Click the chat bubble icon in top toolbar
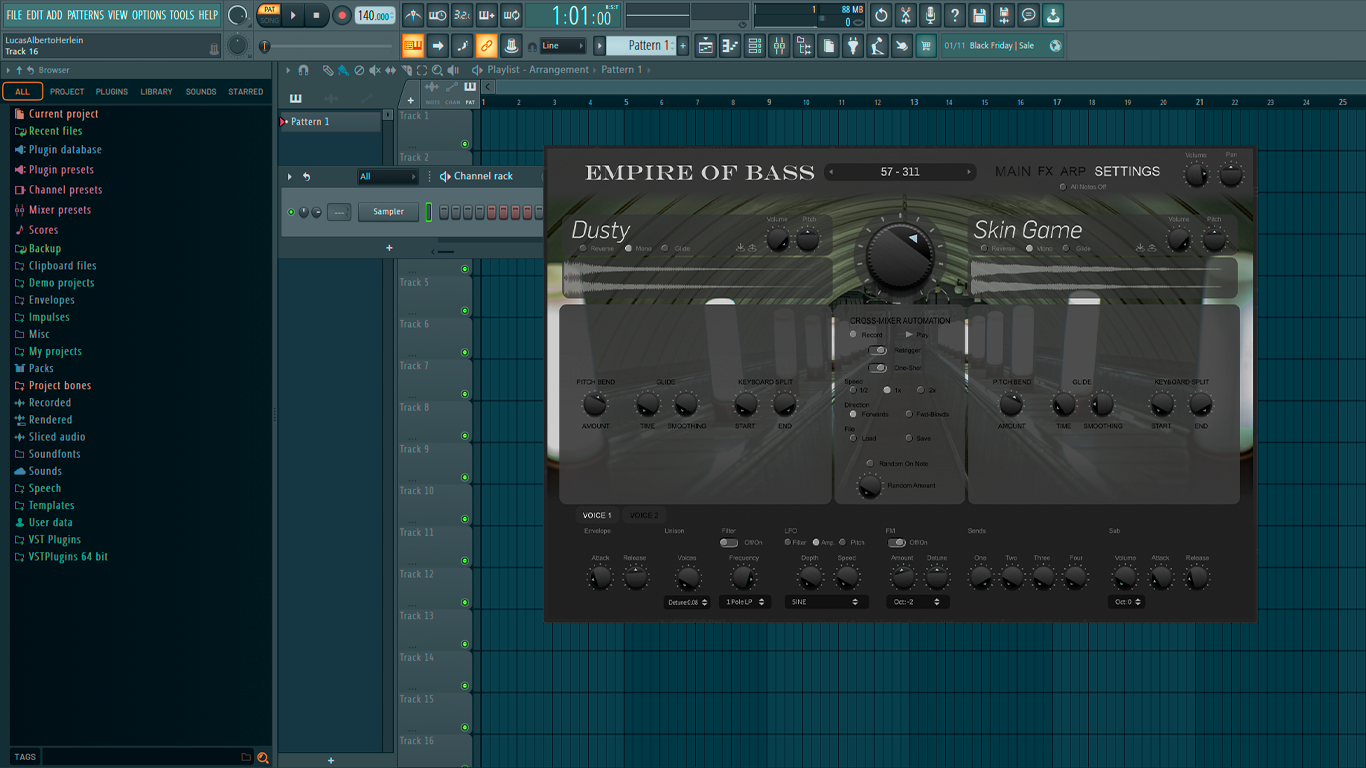 click(1028, 15)
